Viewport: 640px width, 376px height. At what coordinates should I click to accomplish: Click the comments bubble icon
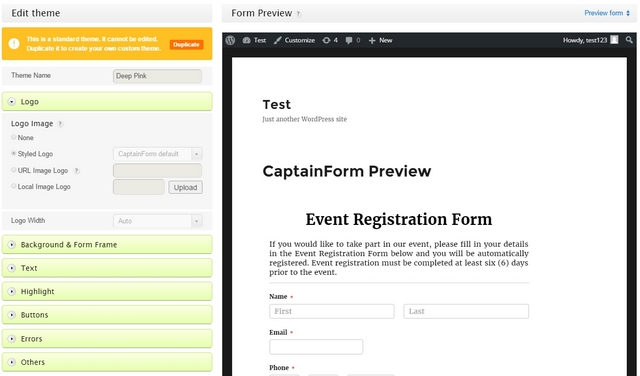(349, 40)
